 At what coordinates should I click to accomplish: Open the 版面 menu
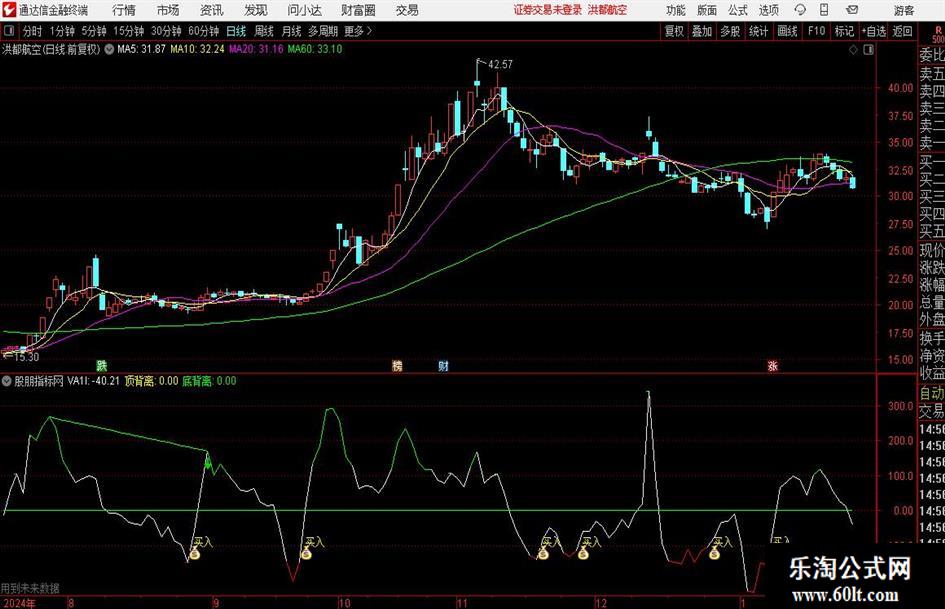706,10
